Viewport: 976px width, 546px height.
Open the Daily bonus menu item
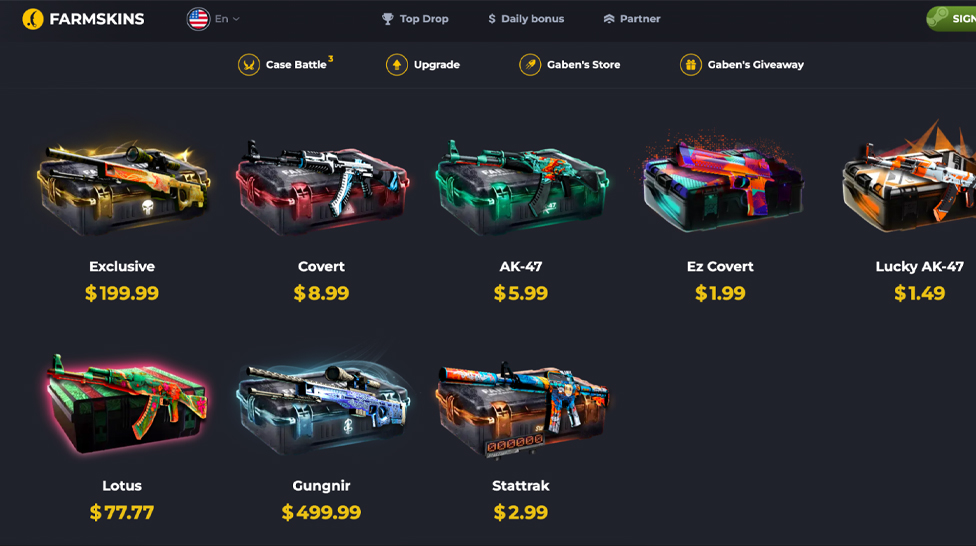[x=526, y=19]
